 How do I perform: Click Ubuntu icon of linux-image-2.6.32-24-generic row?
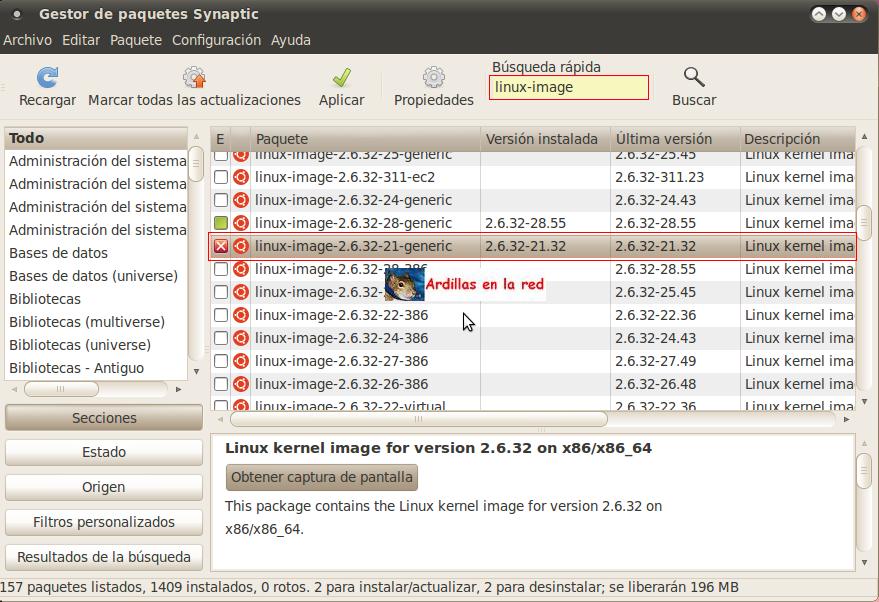(240, 200)
